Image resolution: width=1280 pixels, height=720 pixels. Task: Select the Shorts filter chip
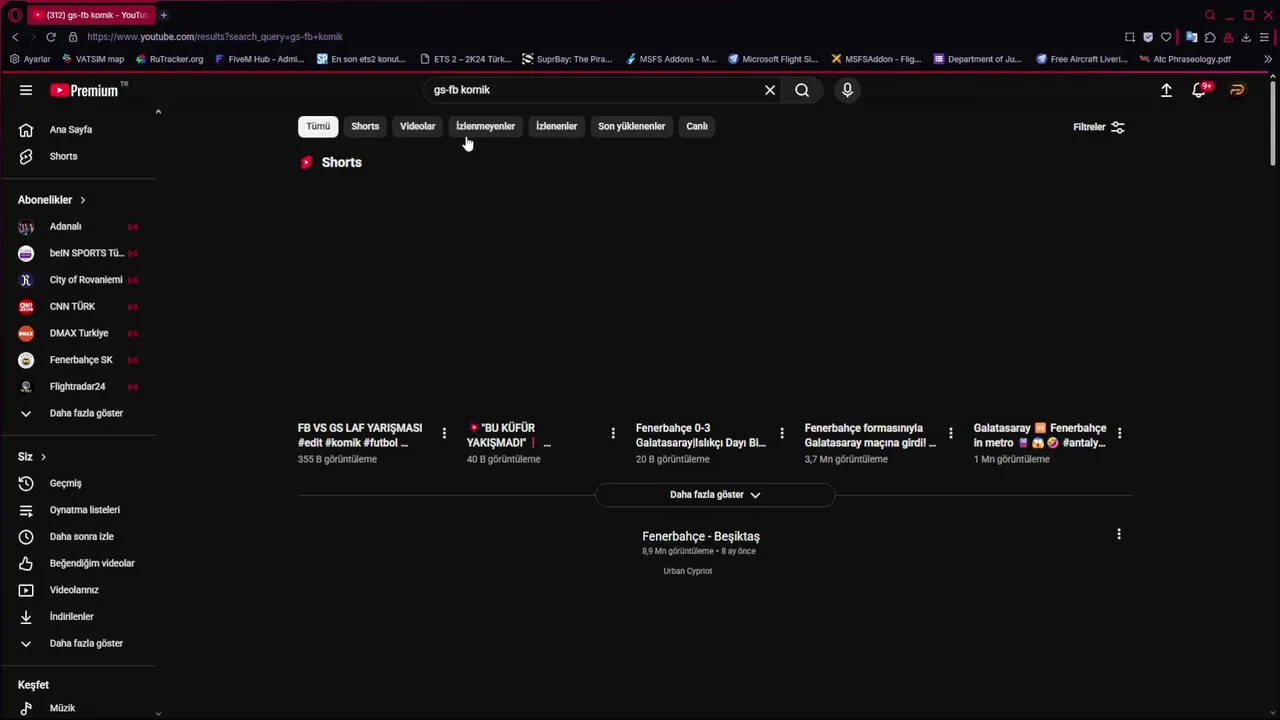[365, 126]
